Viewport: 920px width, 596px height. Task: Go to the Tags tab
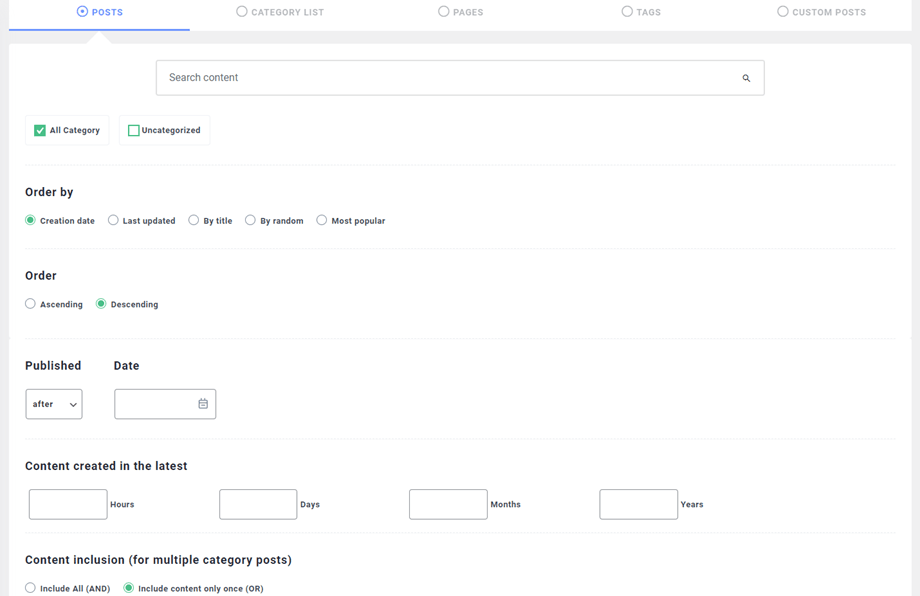[x=641, y=12]
